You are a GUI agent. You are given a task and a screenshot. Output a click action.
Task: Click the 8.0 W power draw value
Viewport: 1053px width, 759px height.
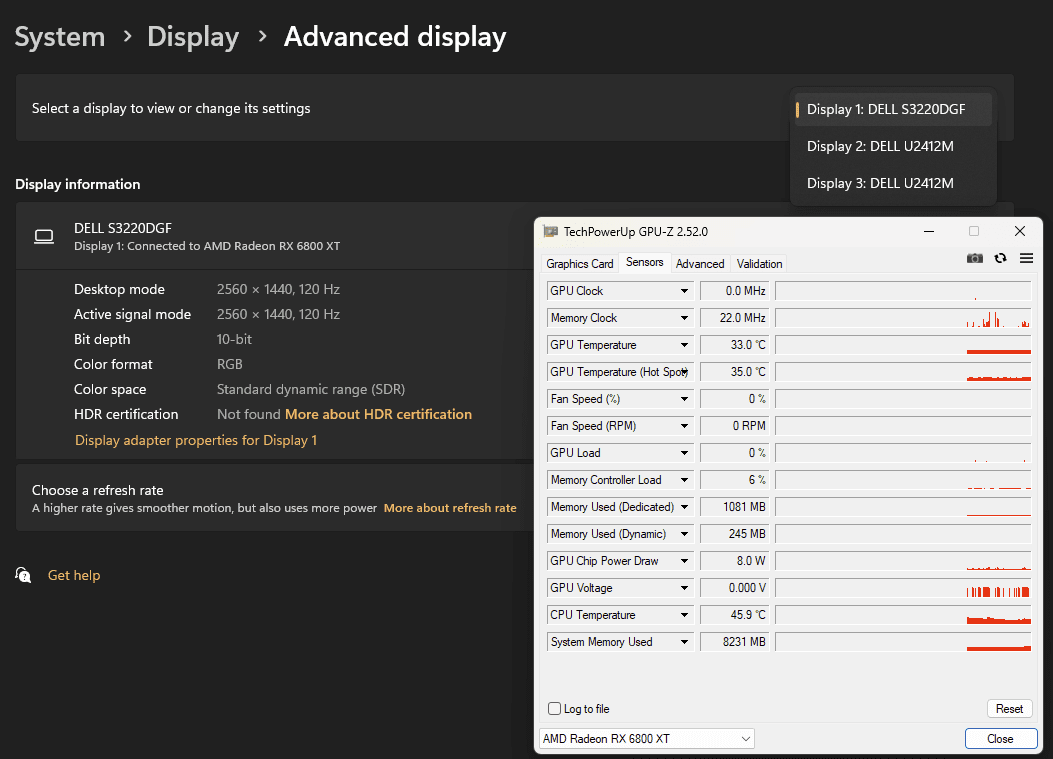tap(735, 561)
